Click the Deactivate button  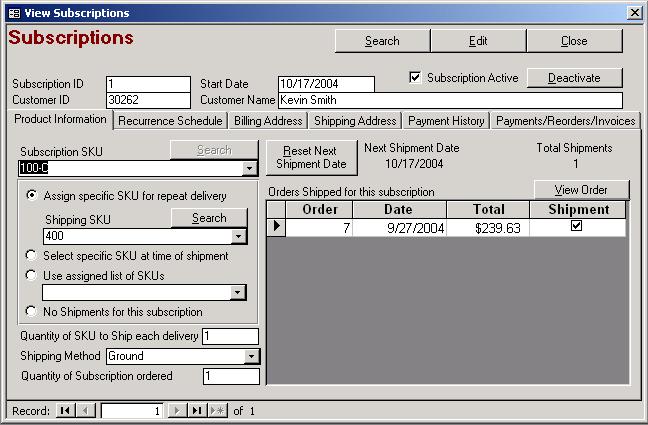tap(574, 78)
